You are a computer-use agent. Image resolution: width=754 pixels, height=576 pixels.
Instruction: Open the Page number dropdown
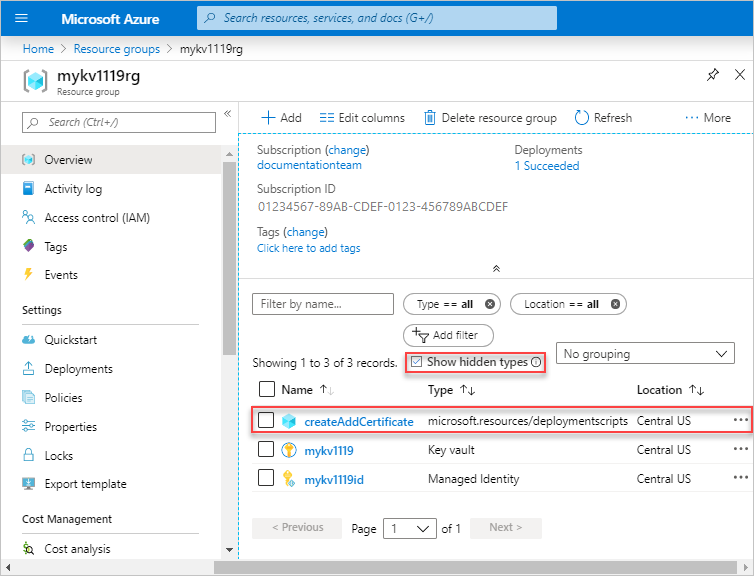pyautogui.click(x=410, y=528)
